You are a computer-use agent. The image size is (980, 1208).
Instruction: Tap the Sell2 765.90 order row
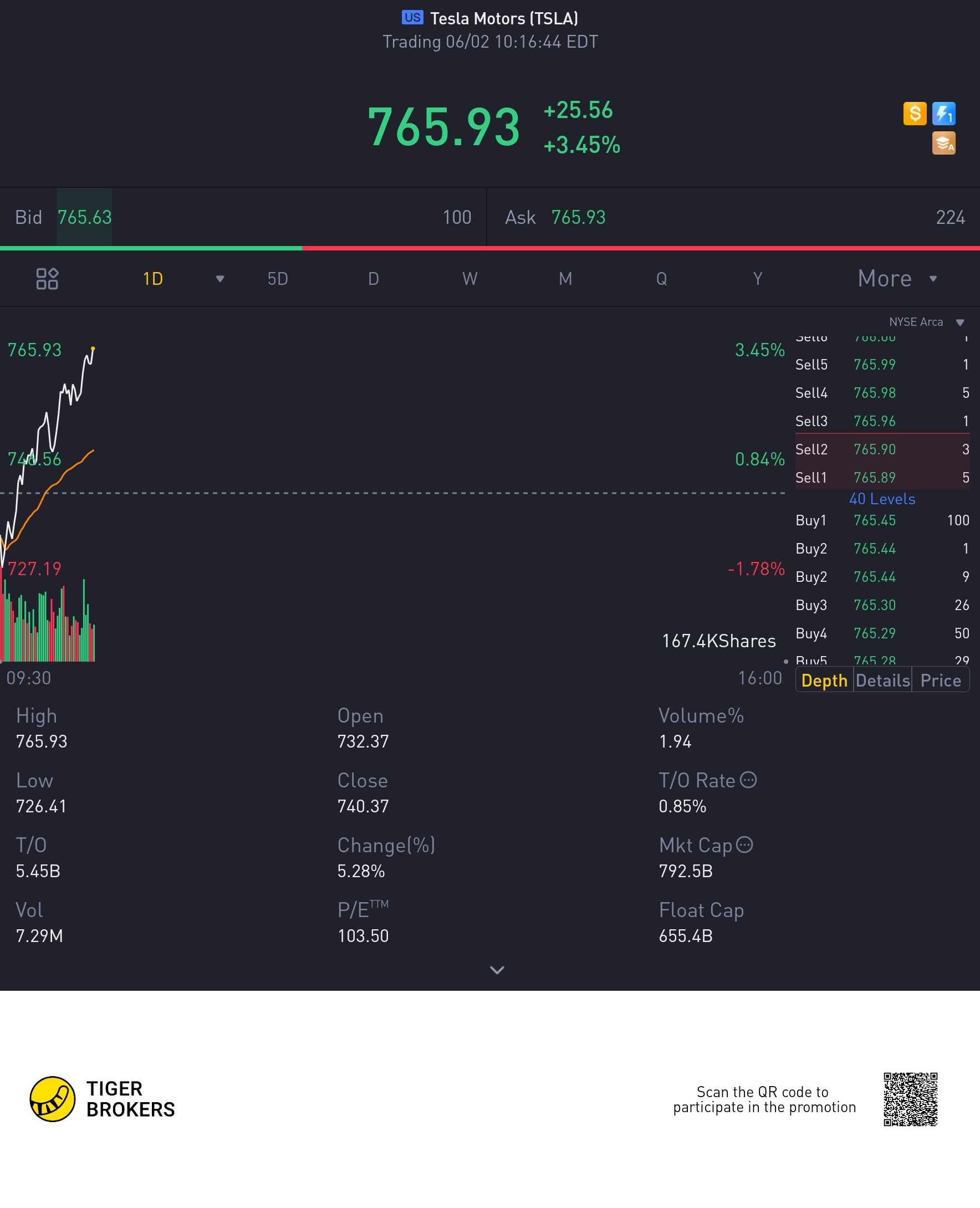click(882, 449)
